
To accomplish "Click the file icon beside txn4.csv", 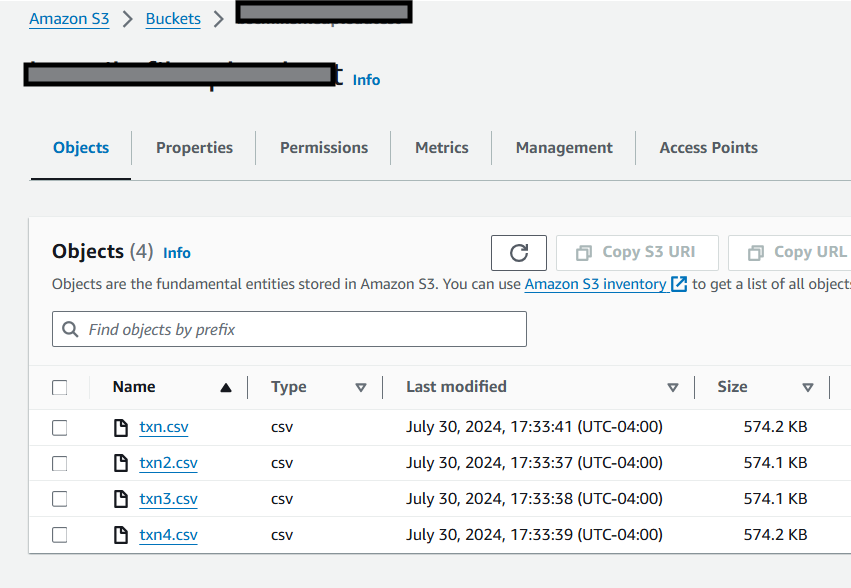I will click(120, 535).
